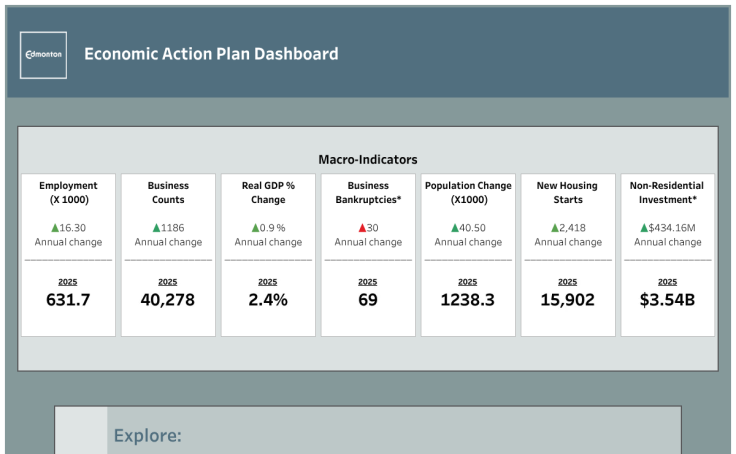Click Annual change under 16.30
The width and height of the screenshot is (736, 454).
[x=68, y=242]
